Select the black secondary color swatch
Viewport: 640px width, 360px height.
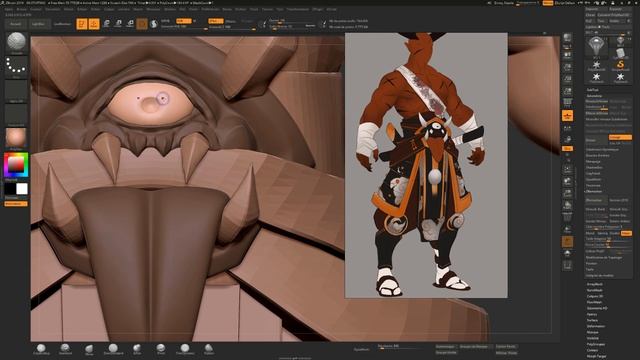pos(10,189)
